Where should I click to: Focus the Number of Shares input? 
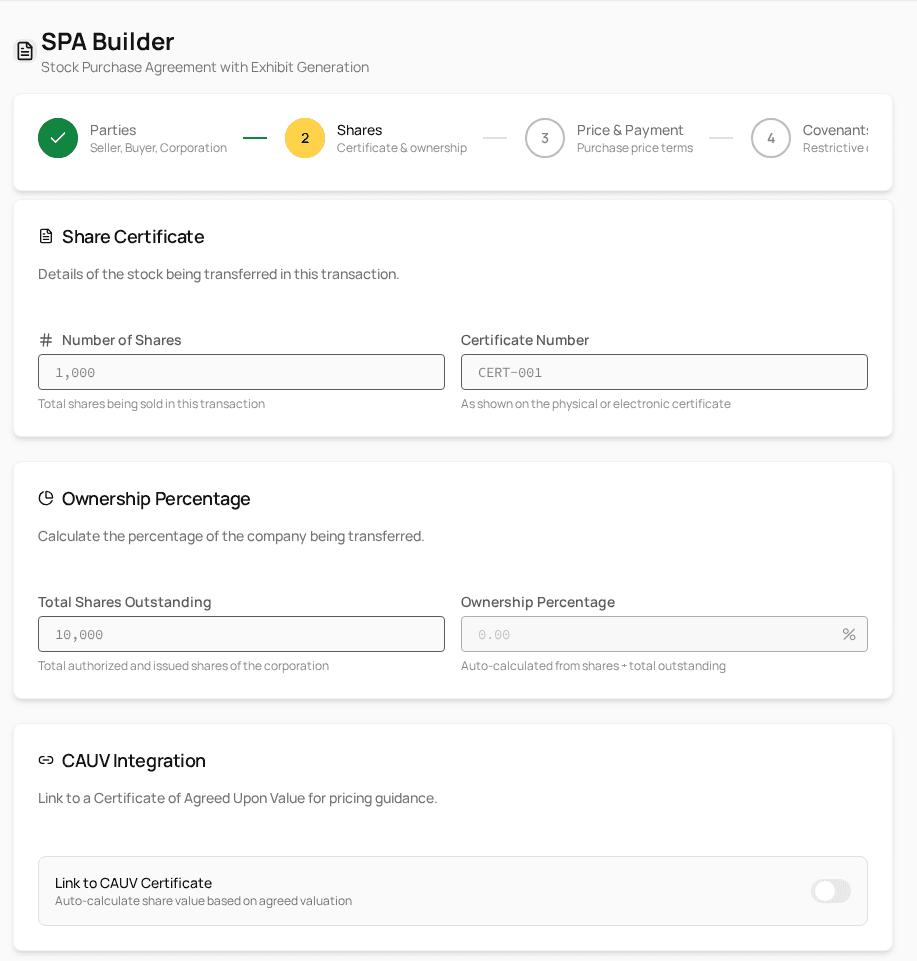pyautogui.click(x=241, y=372)
